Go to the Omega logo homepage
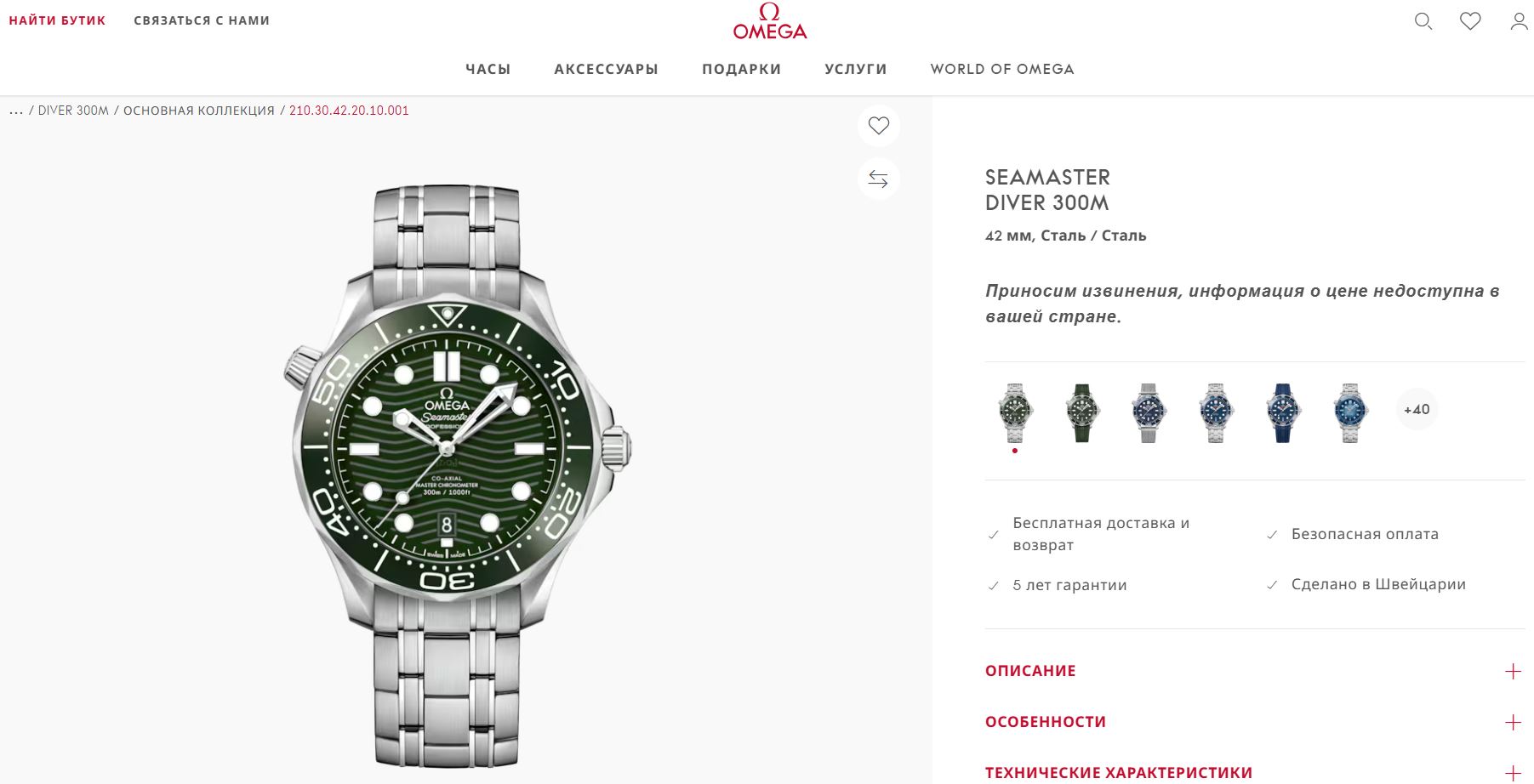Image resolution: width=1534 pixels, height=784 pixels. (770, 22)
